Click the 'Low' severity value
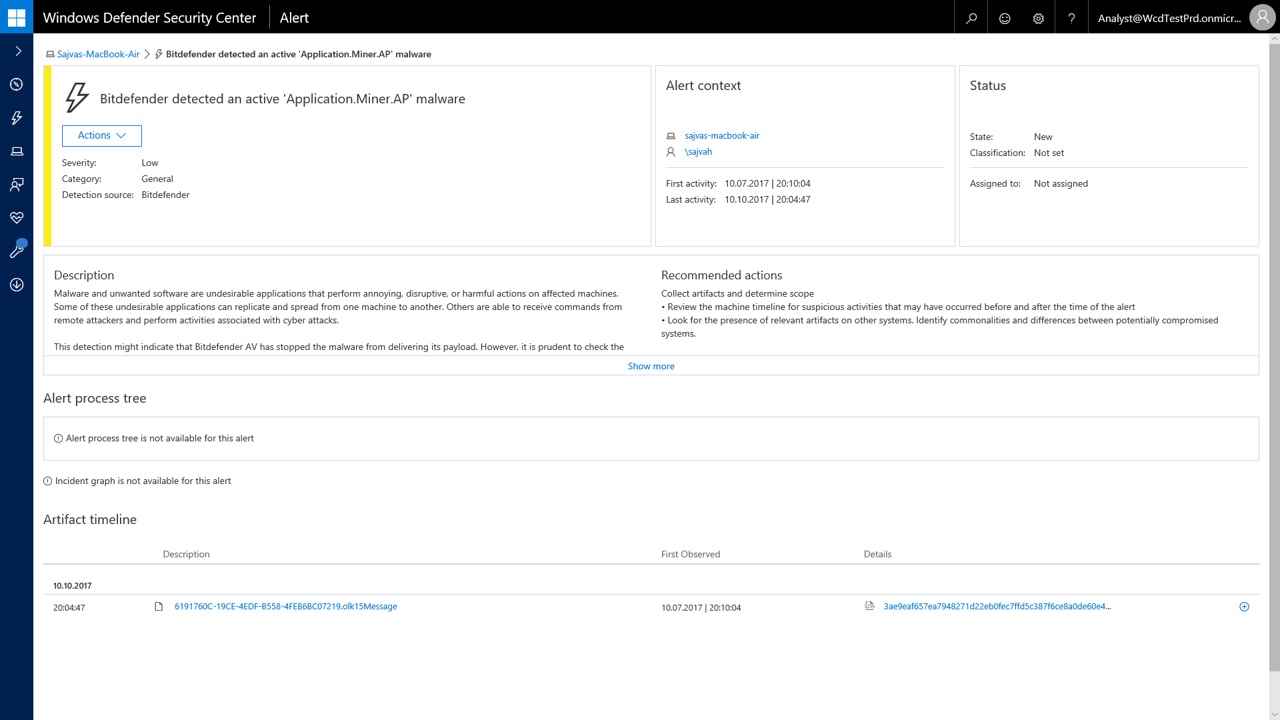 (x=150, y=163)
